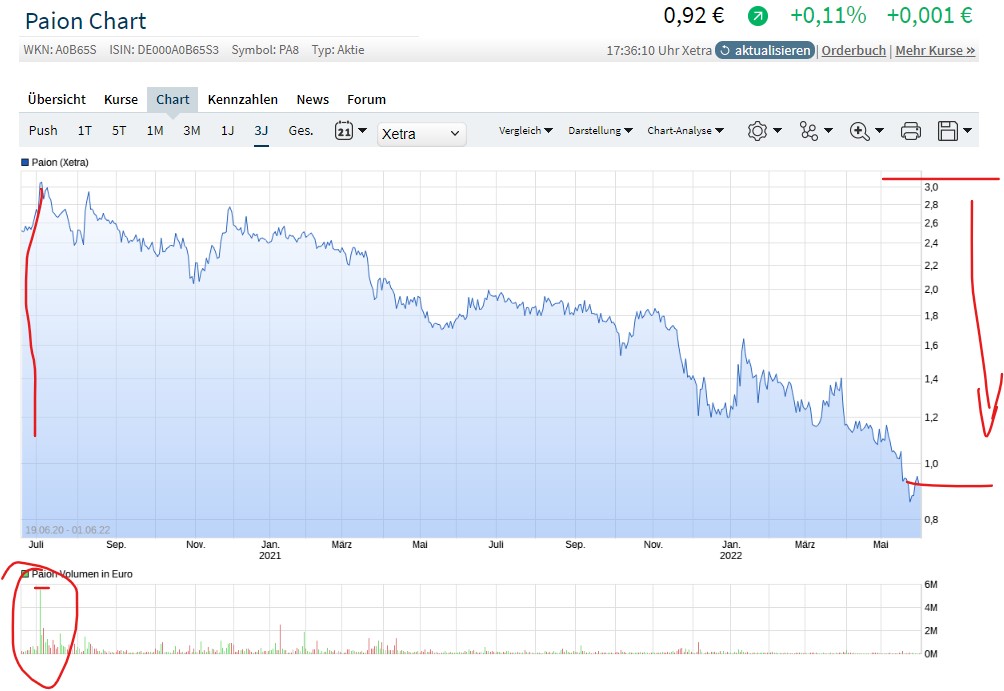Image resolution: width=1004 pixels, height=691 pixels.
Task: Click the aktualisieren button
Action: [x=765, y=51]
